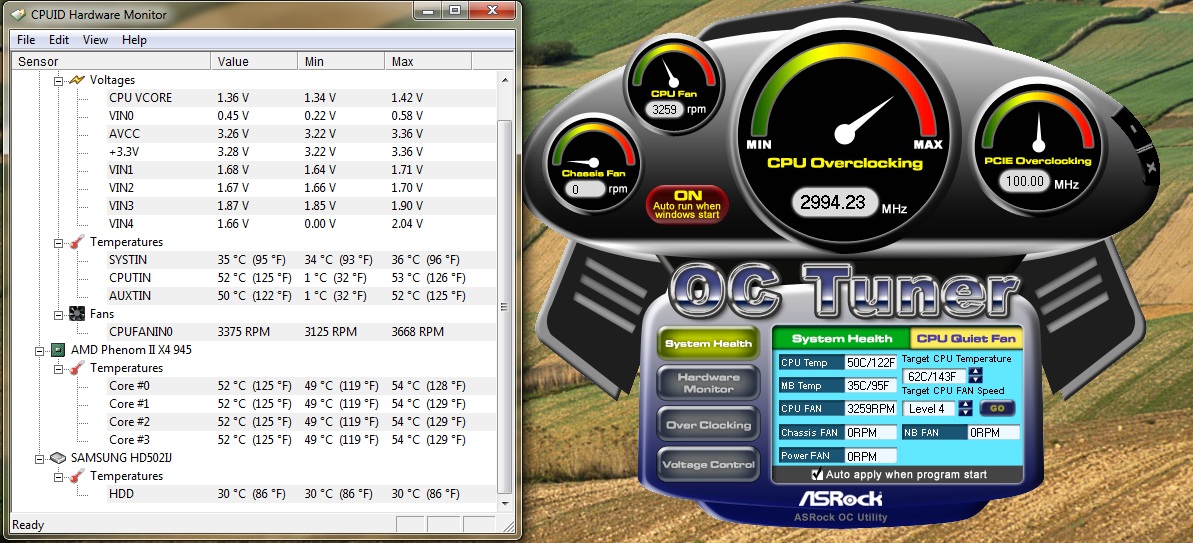This screenshot has width=1193, height=543.
Task: Click the scrollbar down arrow in sensor list
Action: point(504,503)
